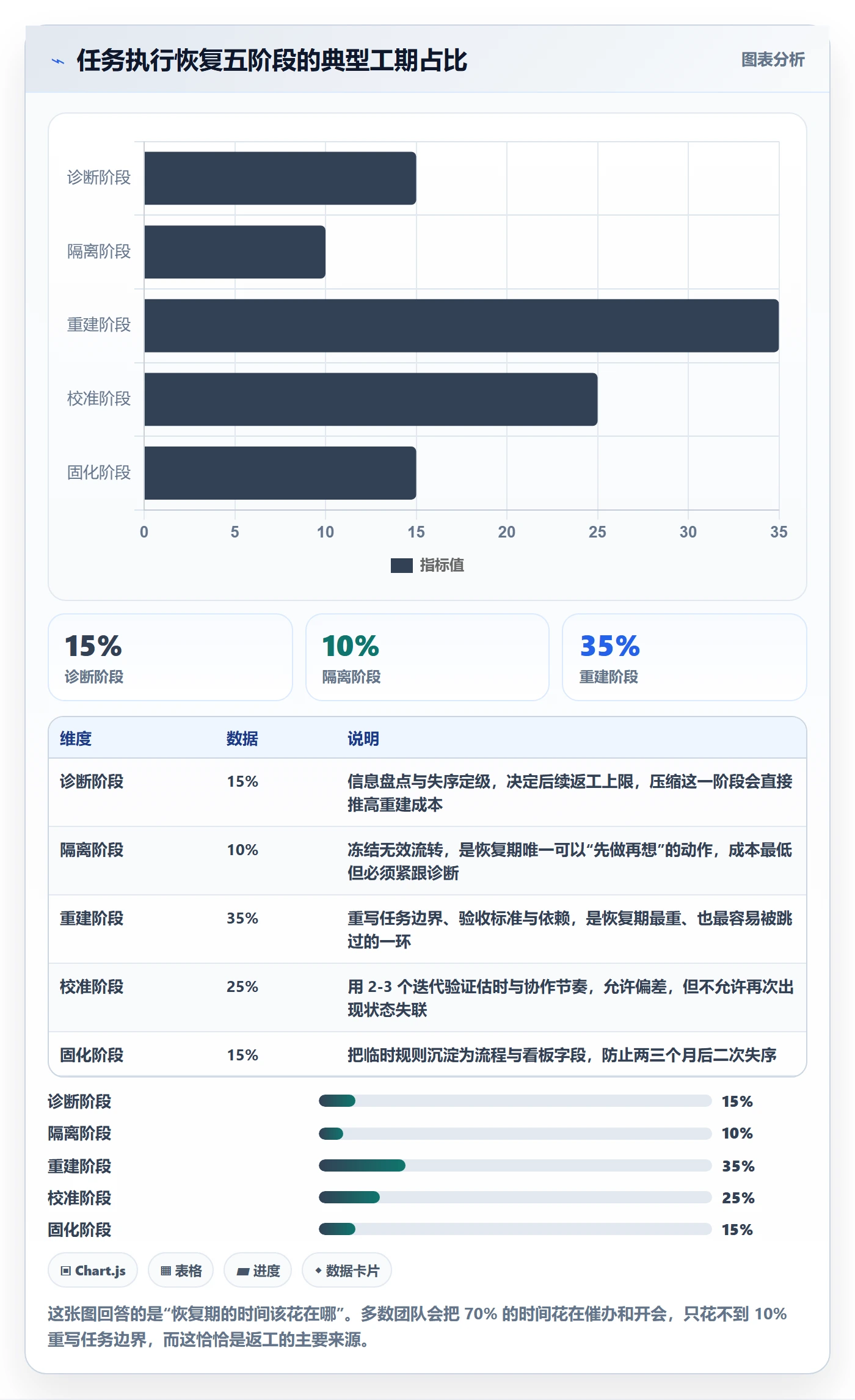
Task: Toggle the 指标值 legend color box
Action: 401,566
